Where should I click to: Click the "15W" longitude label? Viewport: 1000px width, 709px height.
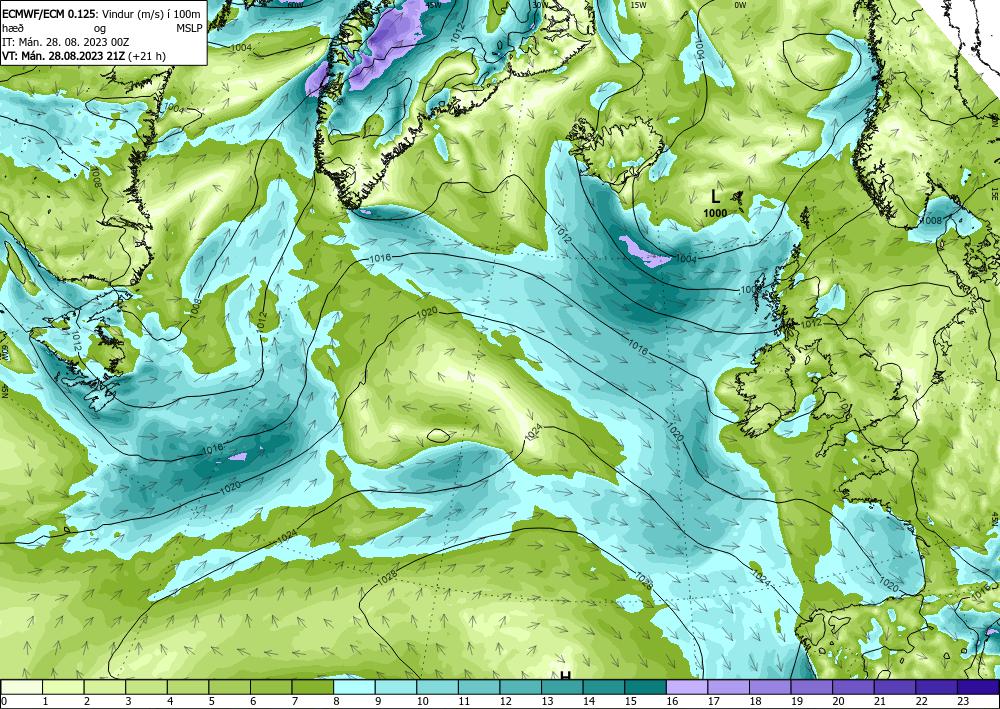638,4
